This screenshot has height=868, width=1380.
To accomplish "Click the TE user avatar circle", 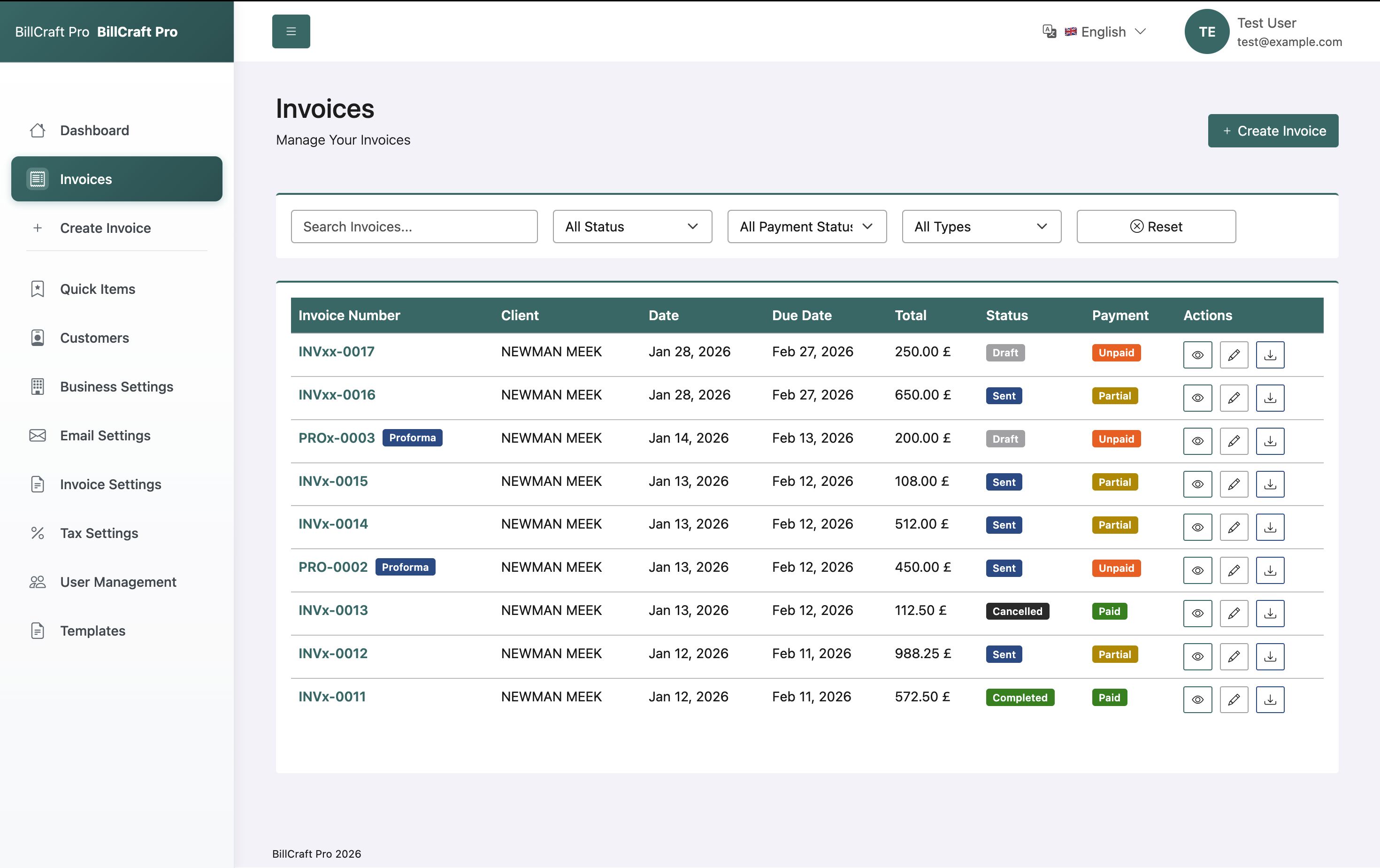I will coord(1206,31).
